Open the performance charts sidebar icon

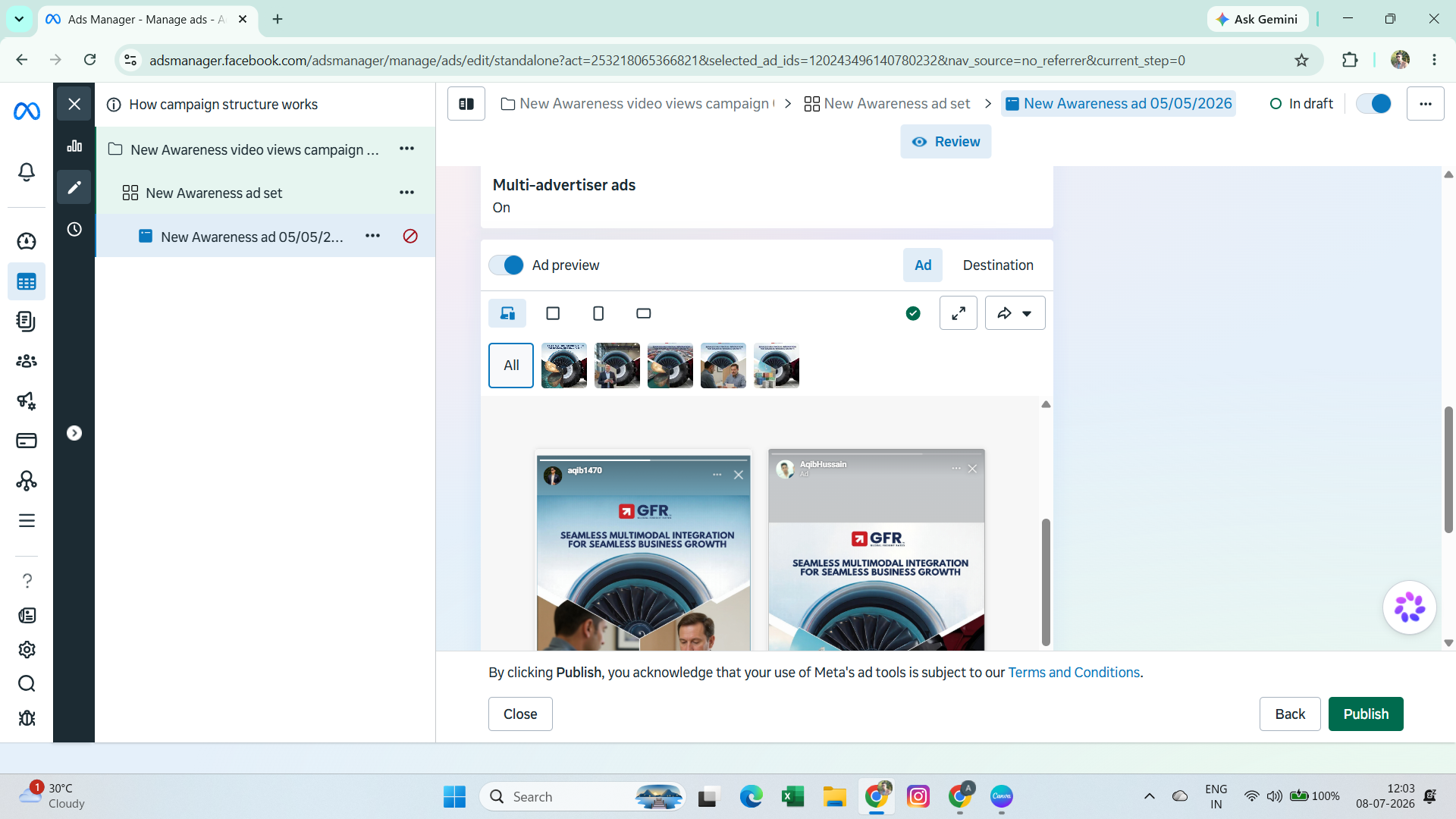74,146
